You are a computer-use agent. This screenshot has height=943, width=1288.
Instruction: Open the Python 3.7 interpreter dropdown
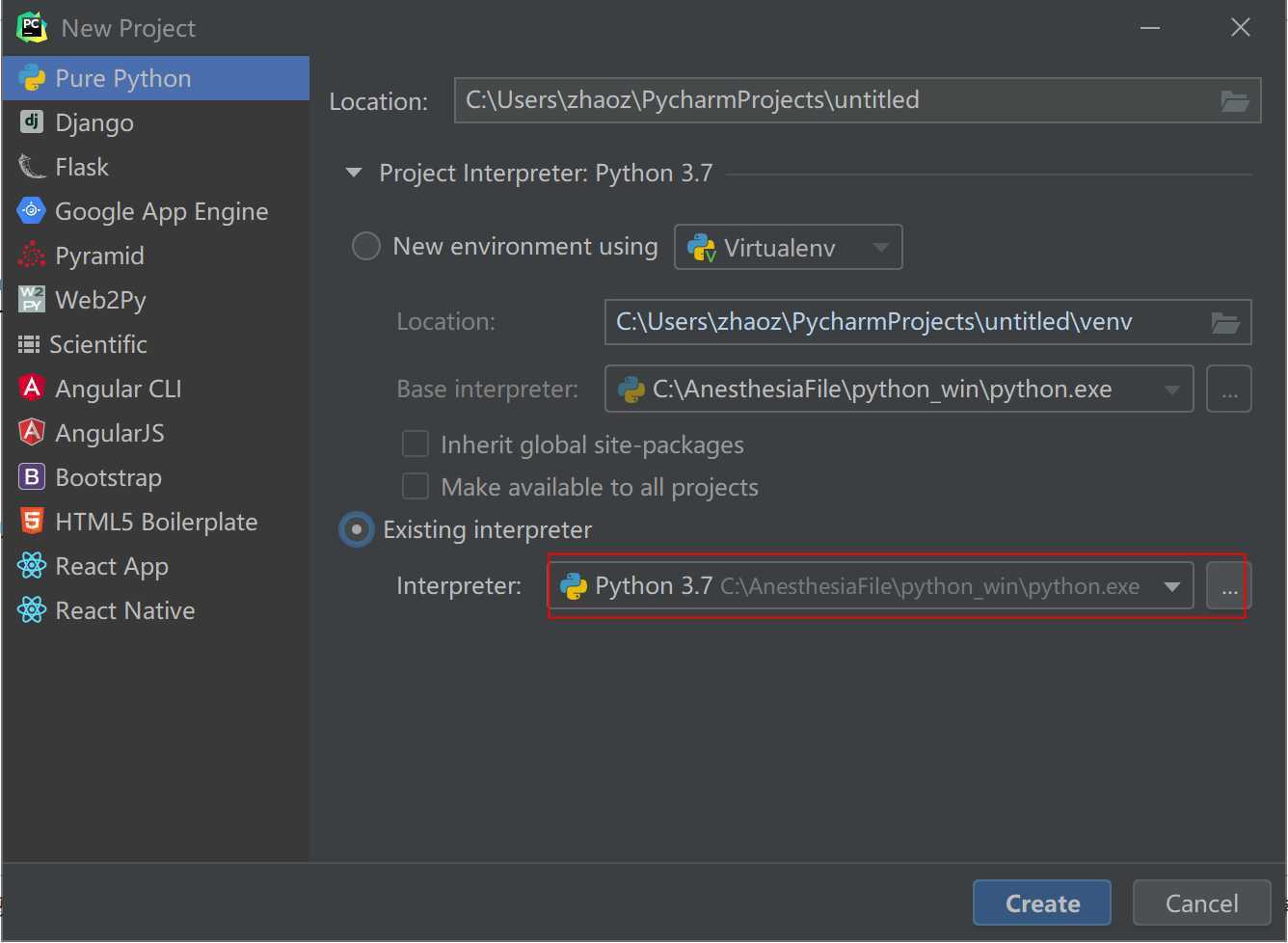(1172, 586)
